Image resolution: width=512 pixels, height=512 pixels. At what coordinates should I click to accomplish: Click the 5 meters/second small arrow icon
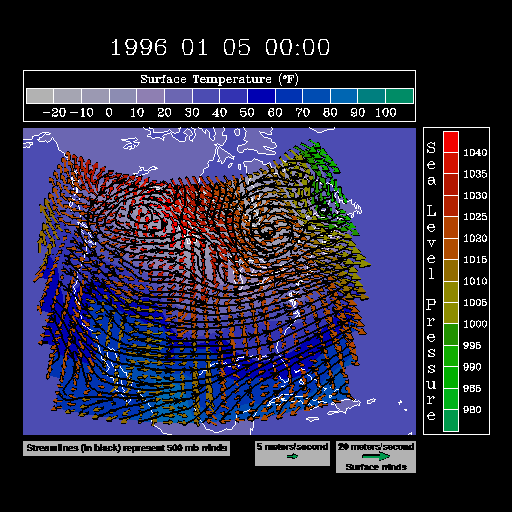pos(292,456)
